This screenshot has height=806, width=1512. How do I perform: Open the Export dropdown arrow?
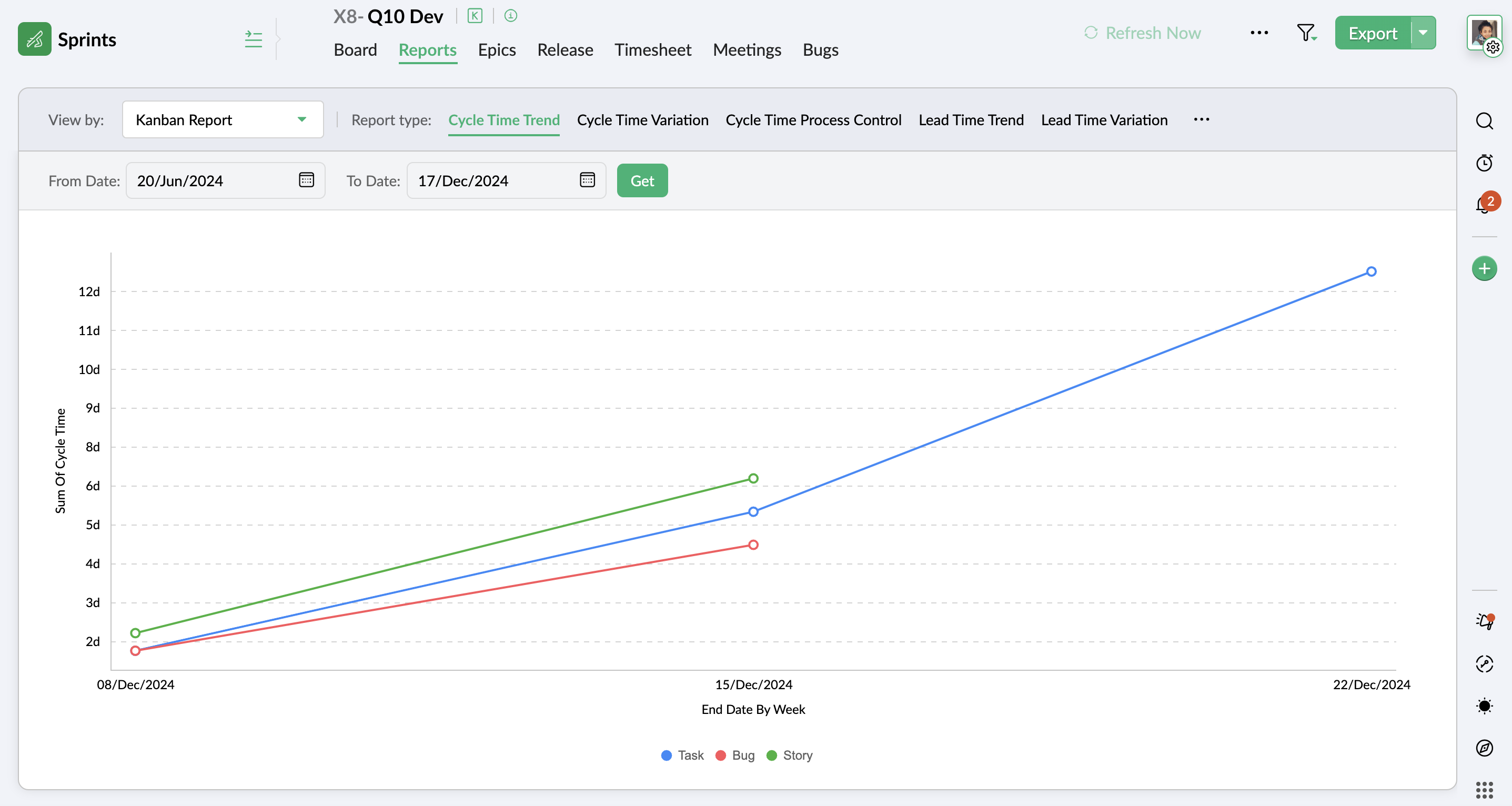point(1423,33)
